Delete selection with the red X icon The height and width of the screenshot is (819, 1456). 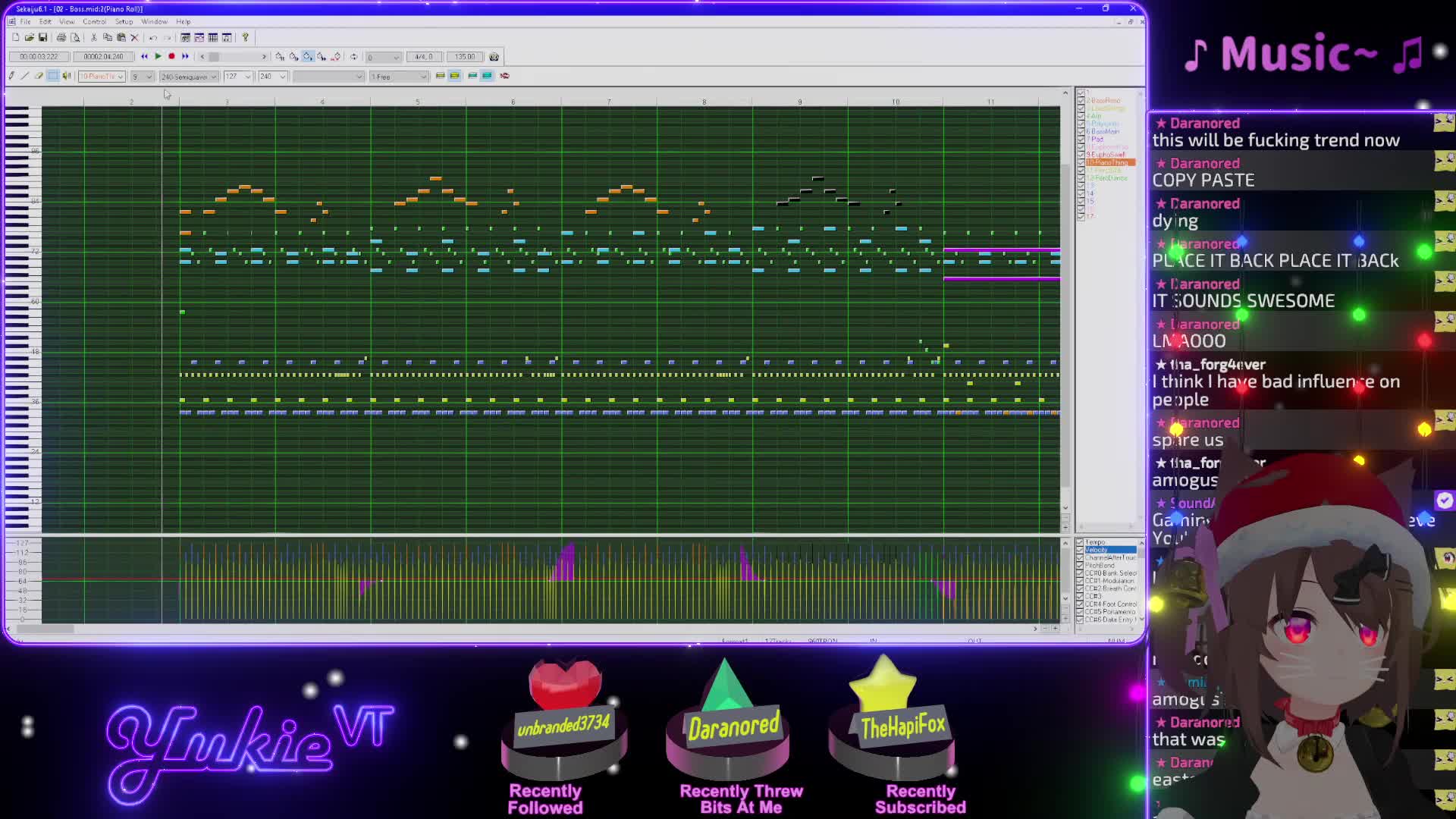135,37
